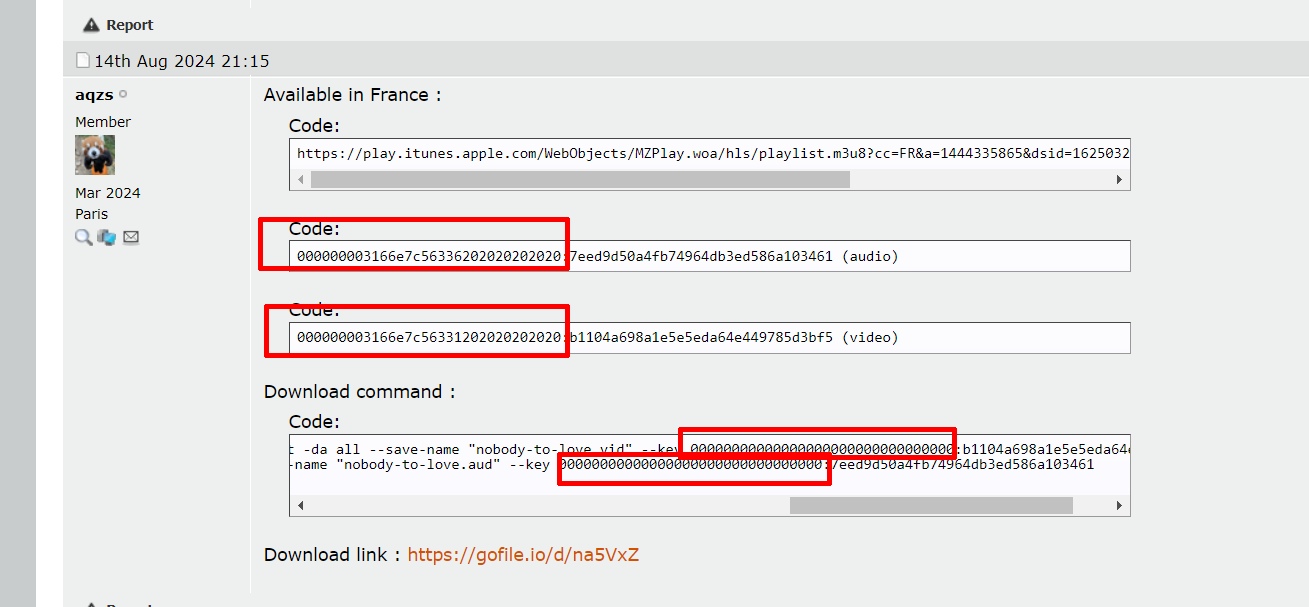This screenshot has height=607, width=1309.
Task: Open the red panda avatar image
Action: tap(95, 155)
